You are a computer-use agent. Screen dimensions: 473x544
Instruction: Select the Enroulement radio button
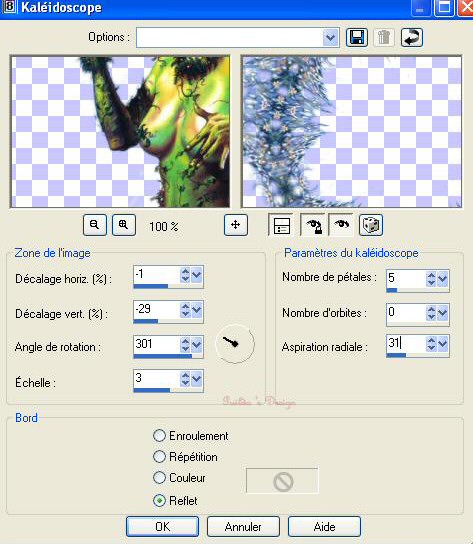[x=159, y=435]
